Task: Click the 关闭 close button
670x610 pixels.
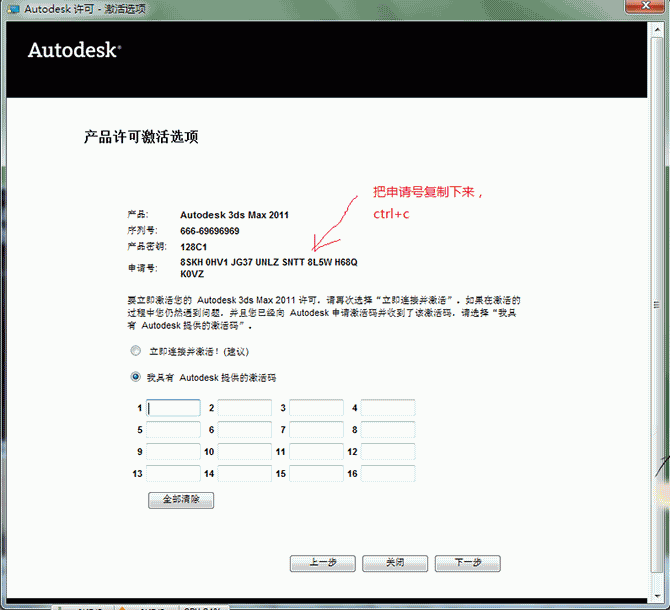Action: (395, 563)
